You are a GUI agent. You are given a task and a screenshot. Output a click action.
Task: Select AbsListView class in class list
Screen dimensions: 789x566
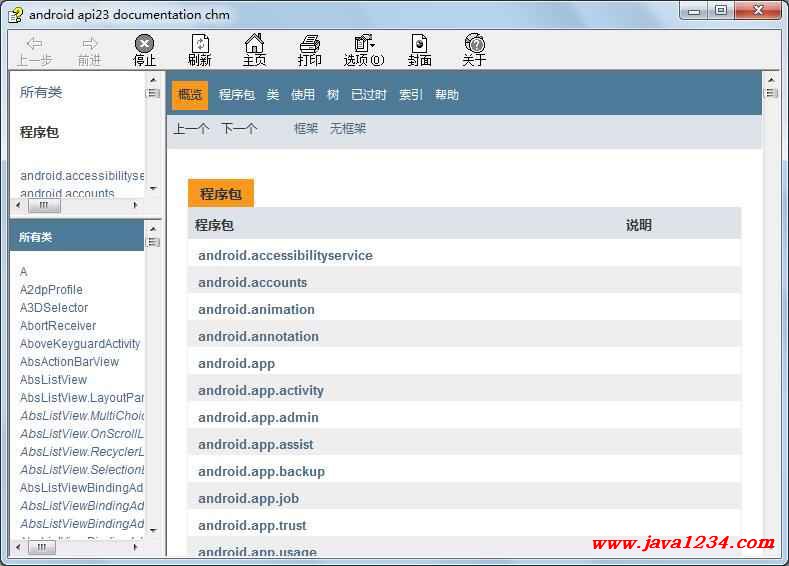tap(53, 380)
